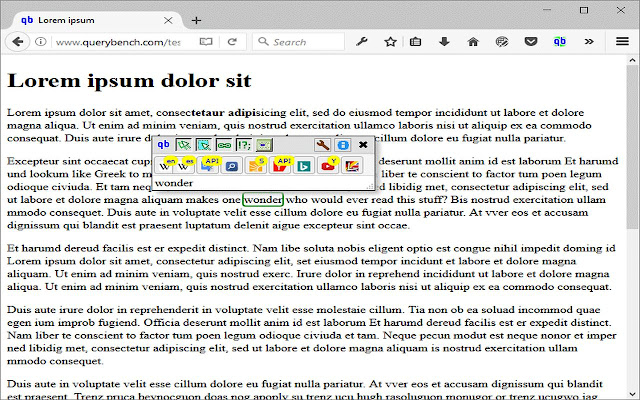Toggle the link mode button in popup
The height and width of the screenshot is (400, 640).
coord(223,145)
